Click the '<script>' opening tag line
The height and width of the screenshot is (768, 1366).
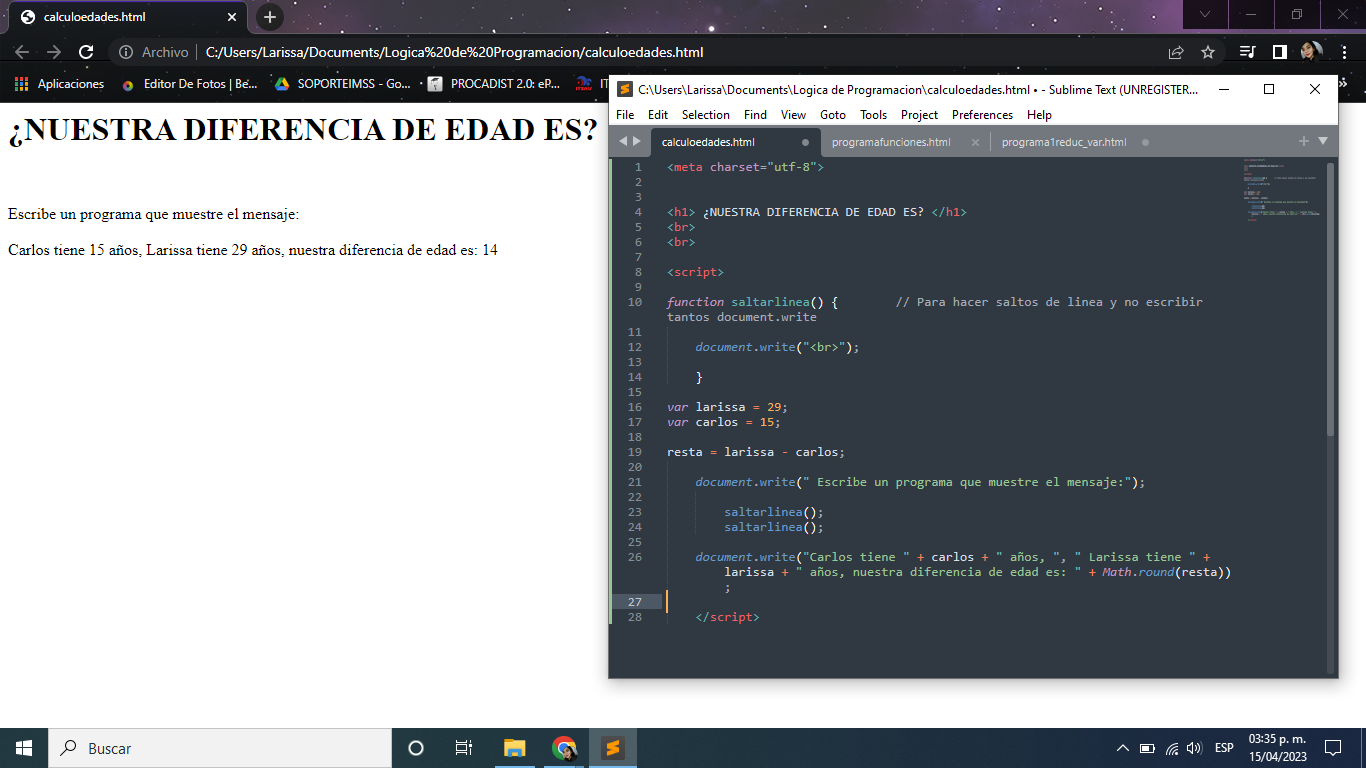(695, 272)
